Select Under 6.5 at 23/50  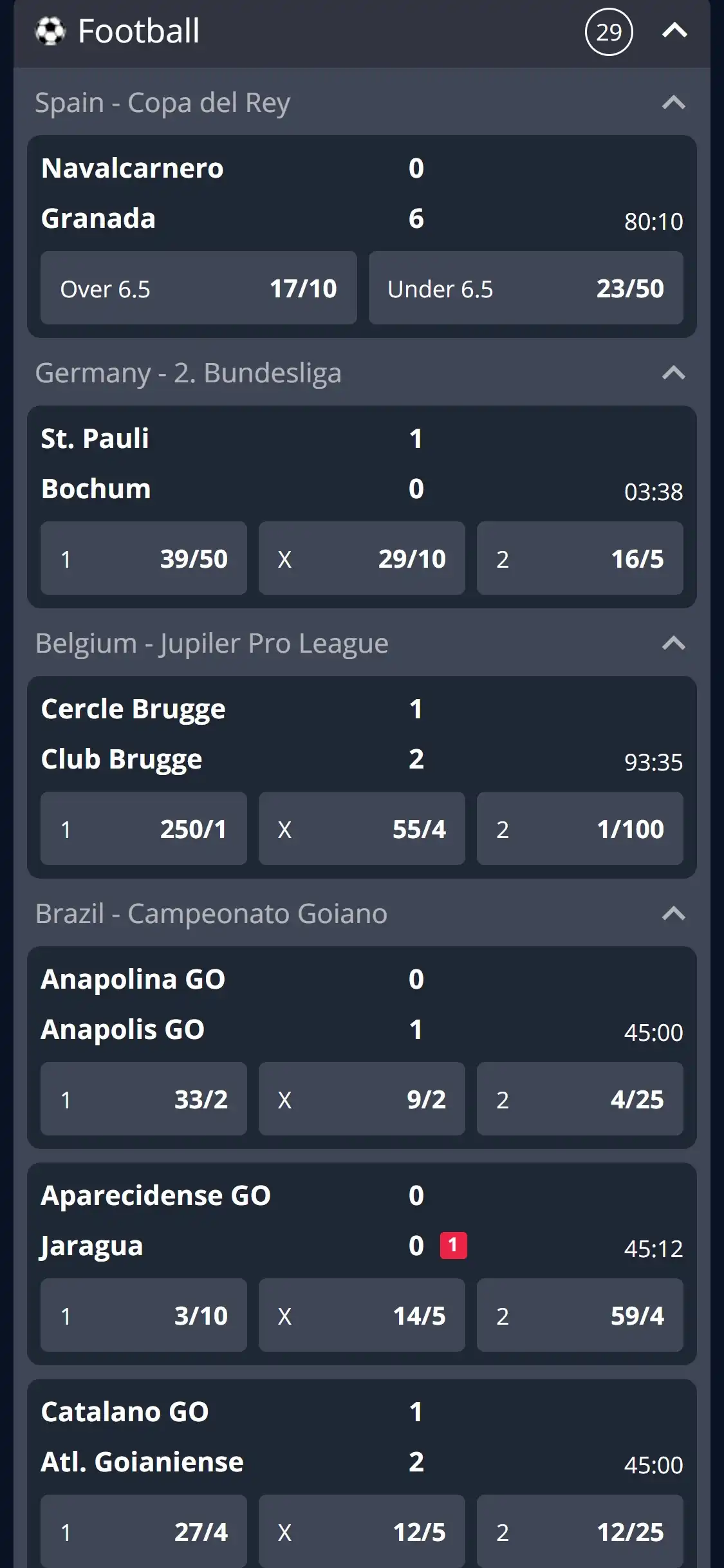tap(525, 288)
